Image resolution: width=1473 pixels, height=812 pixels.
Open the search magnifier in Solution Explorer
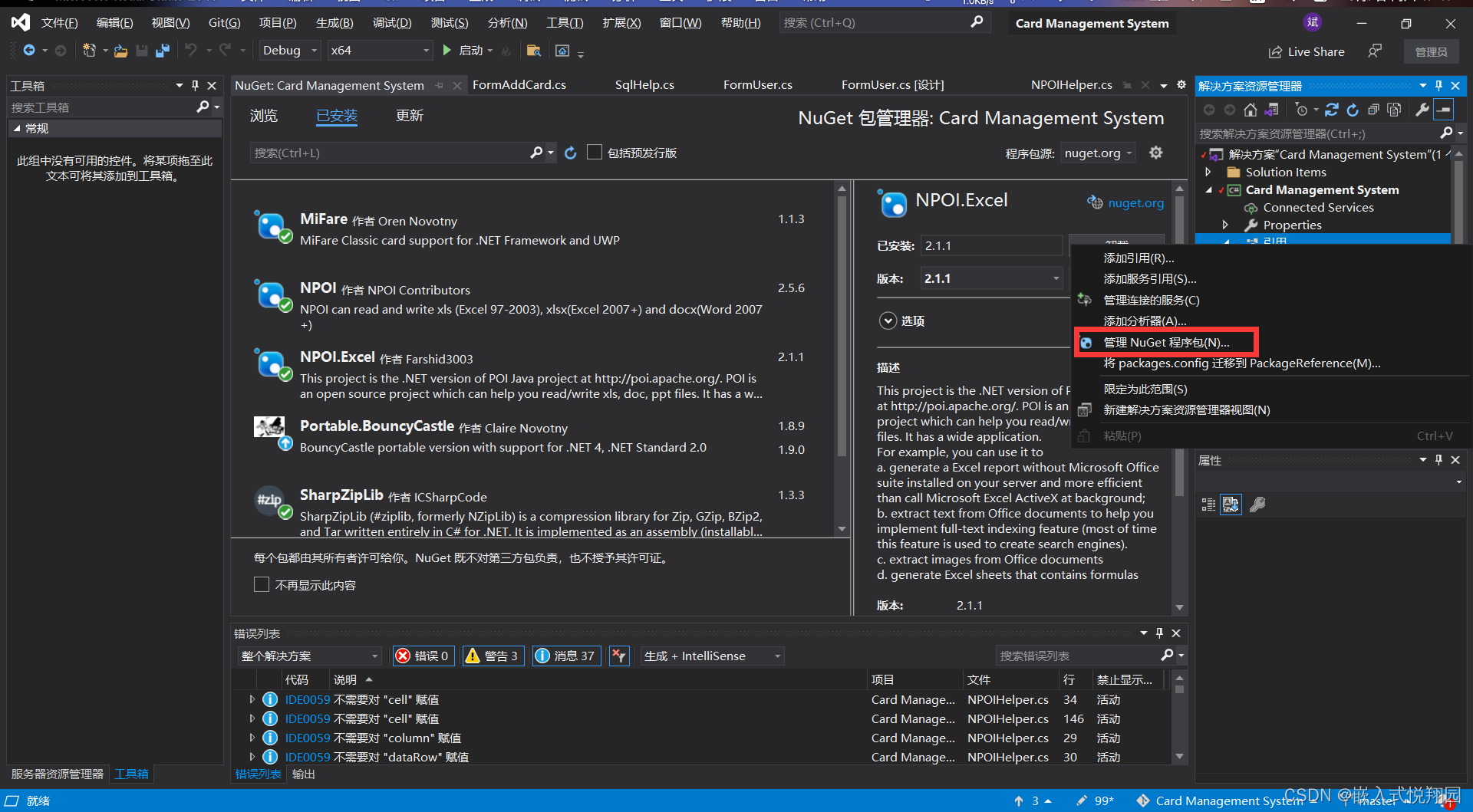click(1448, 133)
